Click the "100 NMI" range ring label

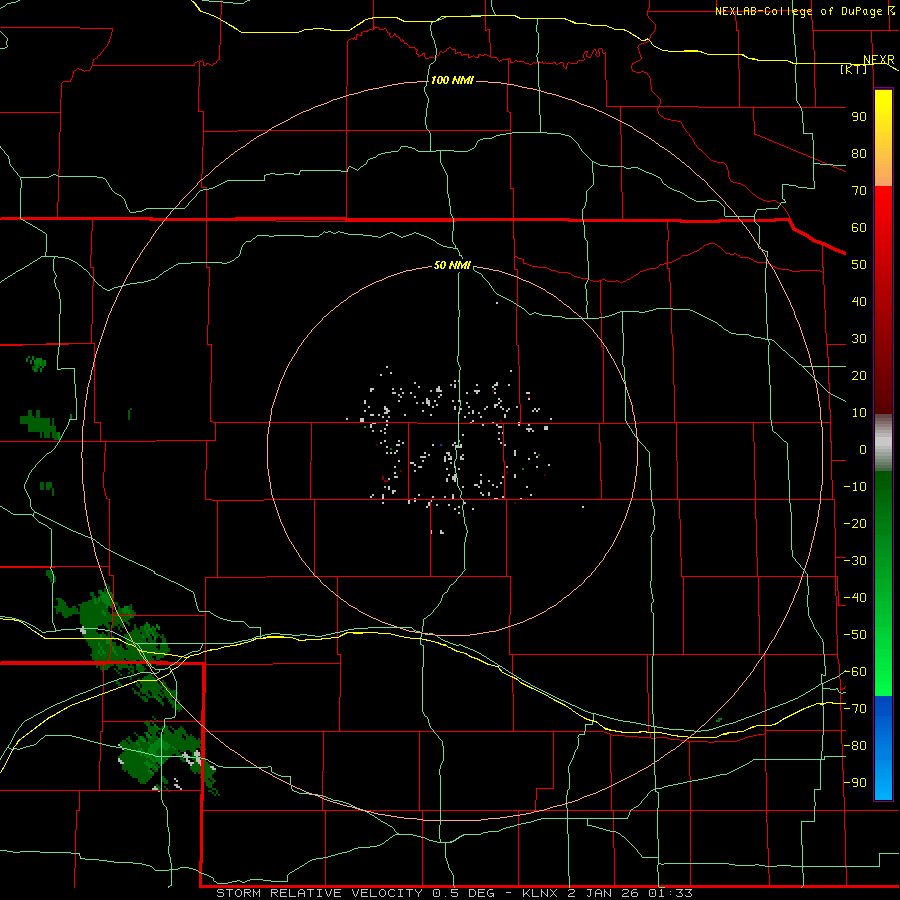452,80
